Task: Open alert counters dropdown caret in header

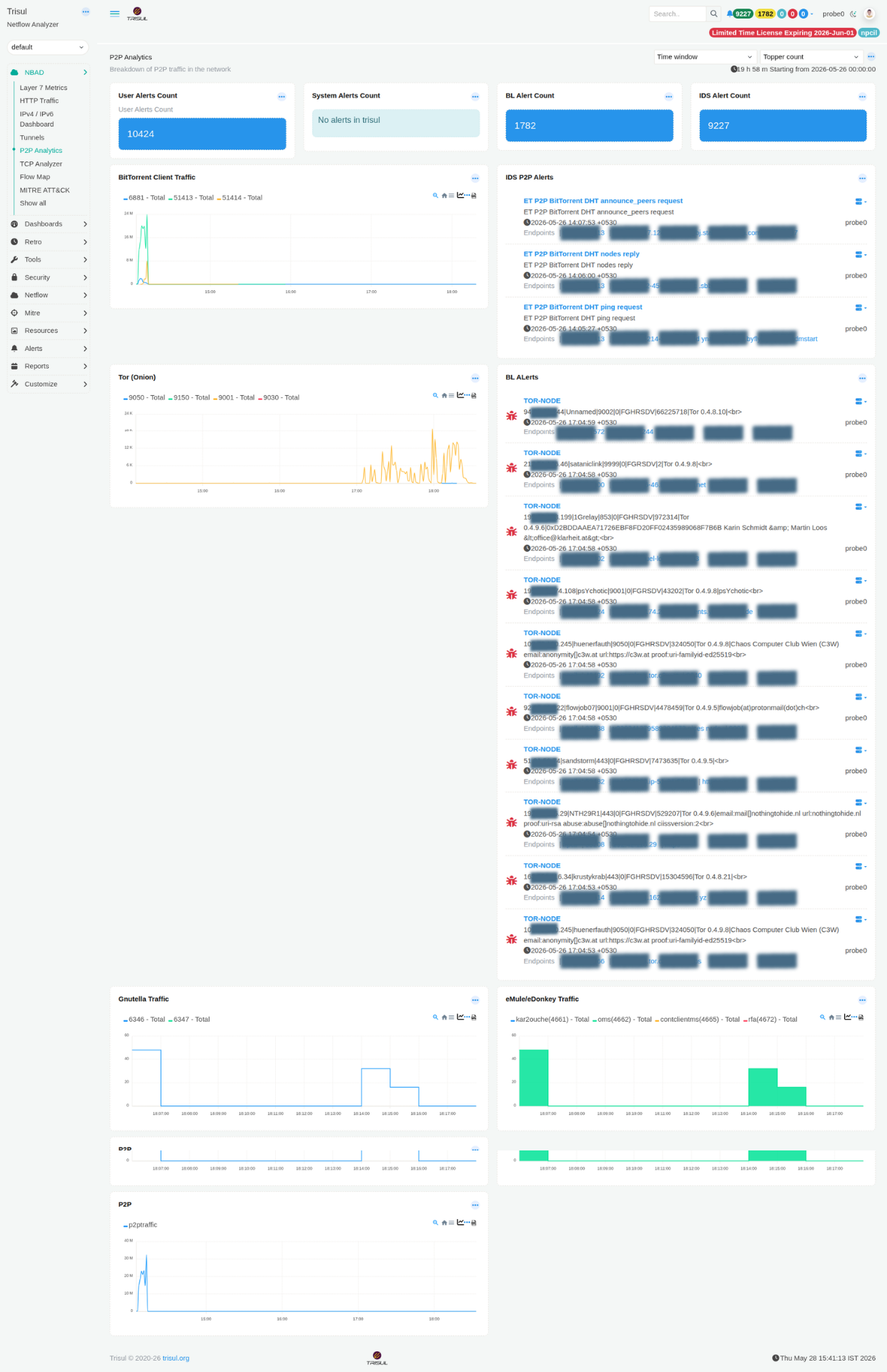Action: tap(812, 14)
